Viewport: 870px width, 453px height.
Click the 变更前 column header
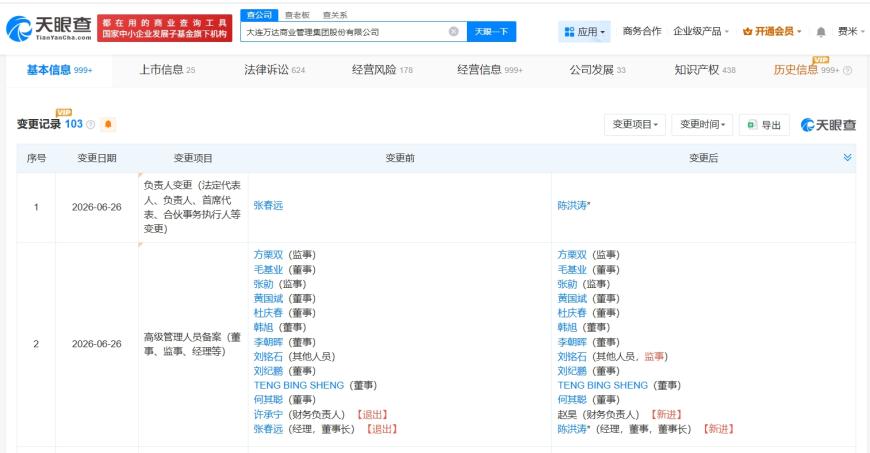[400, 158]
